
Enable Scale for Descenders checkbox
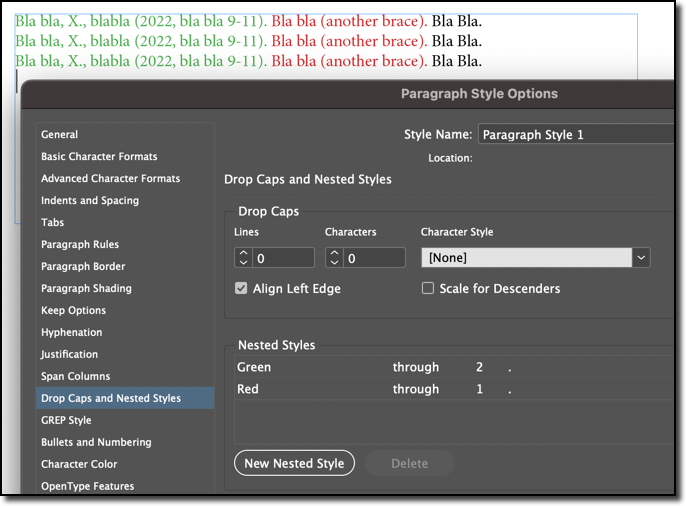[428, 288]
